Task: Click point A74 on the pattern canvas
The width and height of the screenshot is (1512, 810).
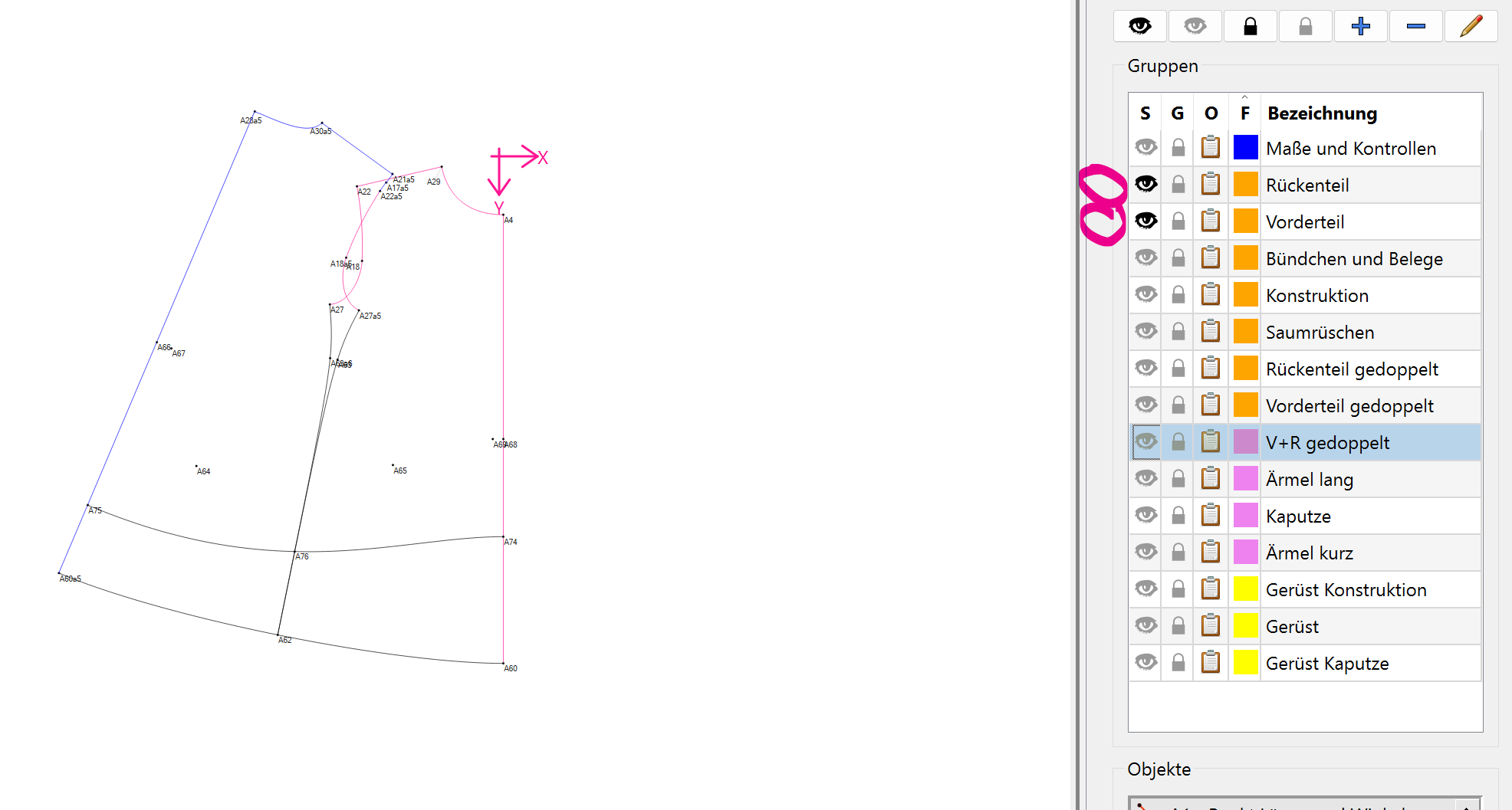Action: 503,537
